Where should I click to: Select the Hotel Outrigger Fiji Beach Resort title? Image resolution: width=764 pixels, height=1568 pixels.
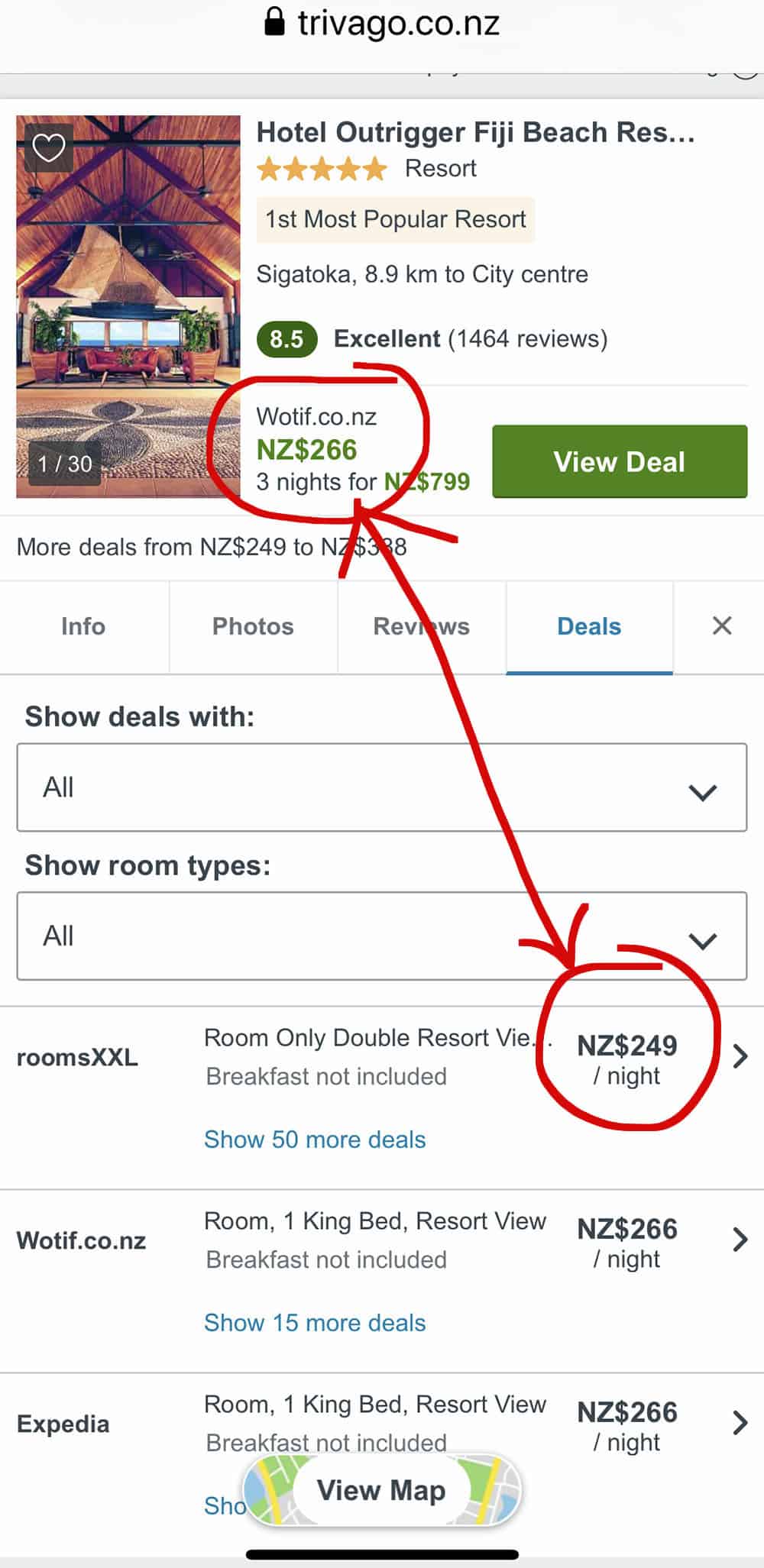coord(475,132)
